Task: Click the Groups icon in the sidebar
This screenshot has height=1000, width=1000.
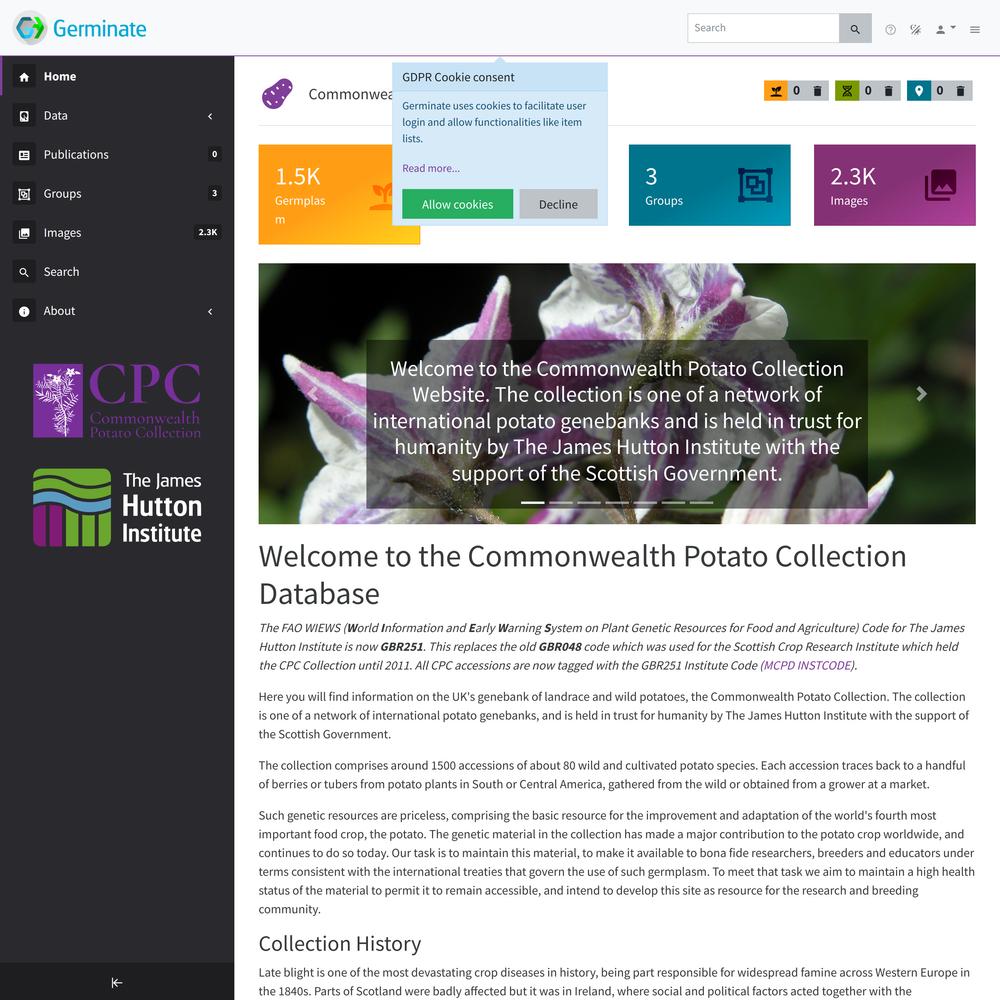Action: (x=24, y=194)
